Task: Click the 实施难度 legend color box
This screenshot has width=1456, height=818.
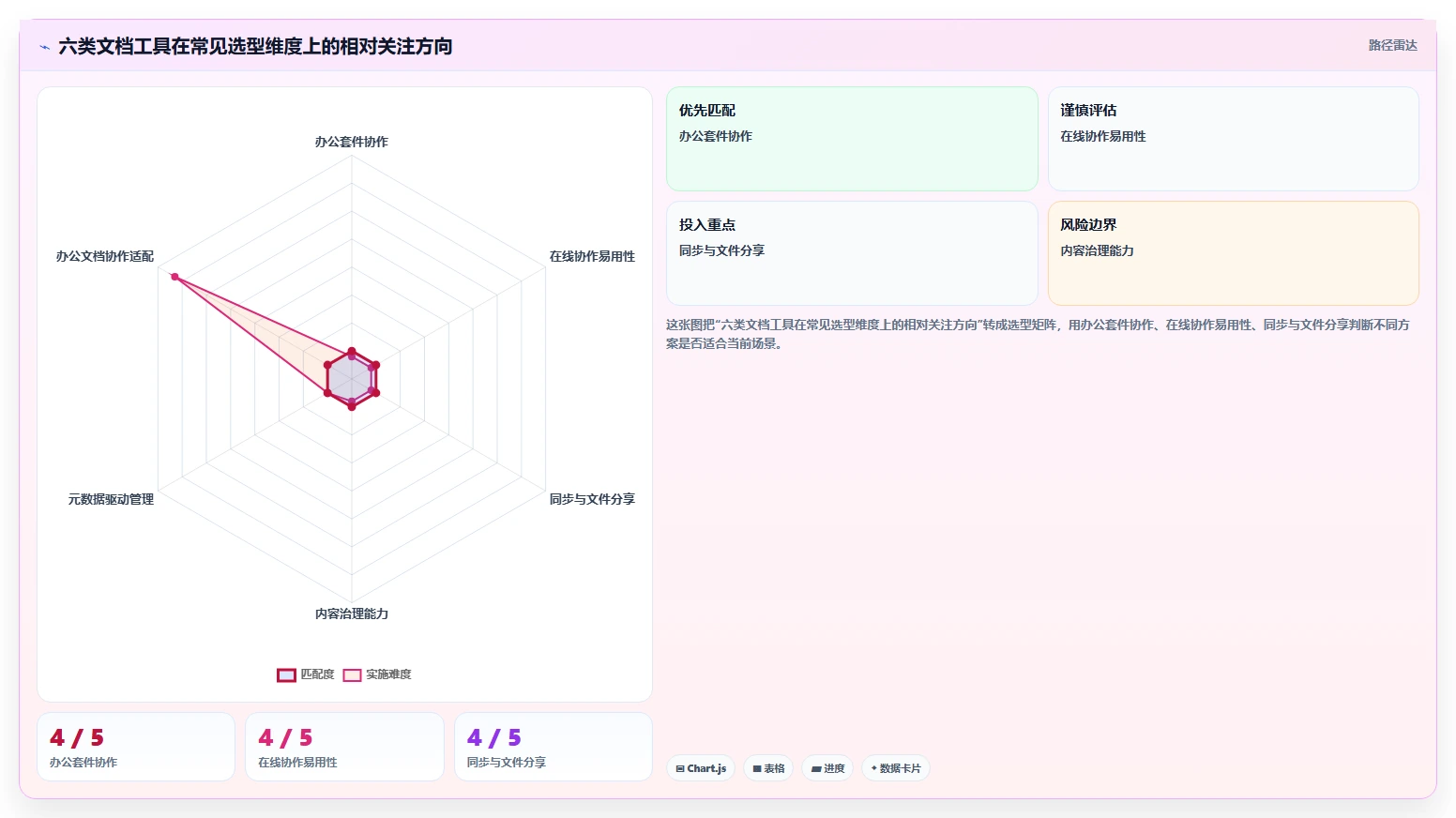Action: (x=352, y=675)
